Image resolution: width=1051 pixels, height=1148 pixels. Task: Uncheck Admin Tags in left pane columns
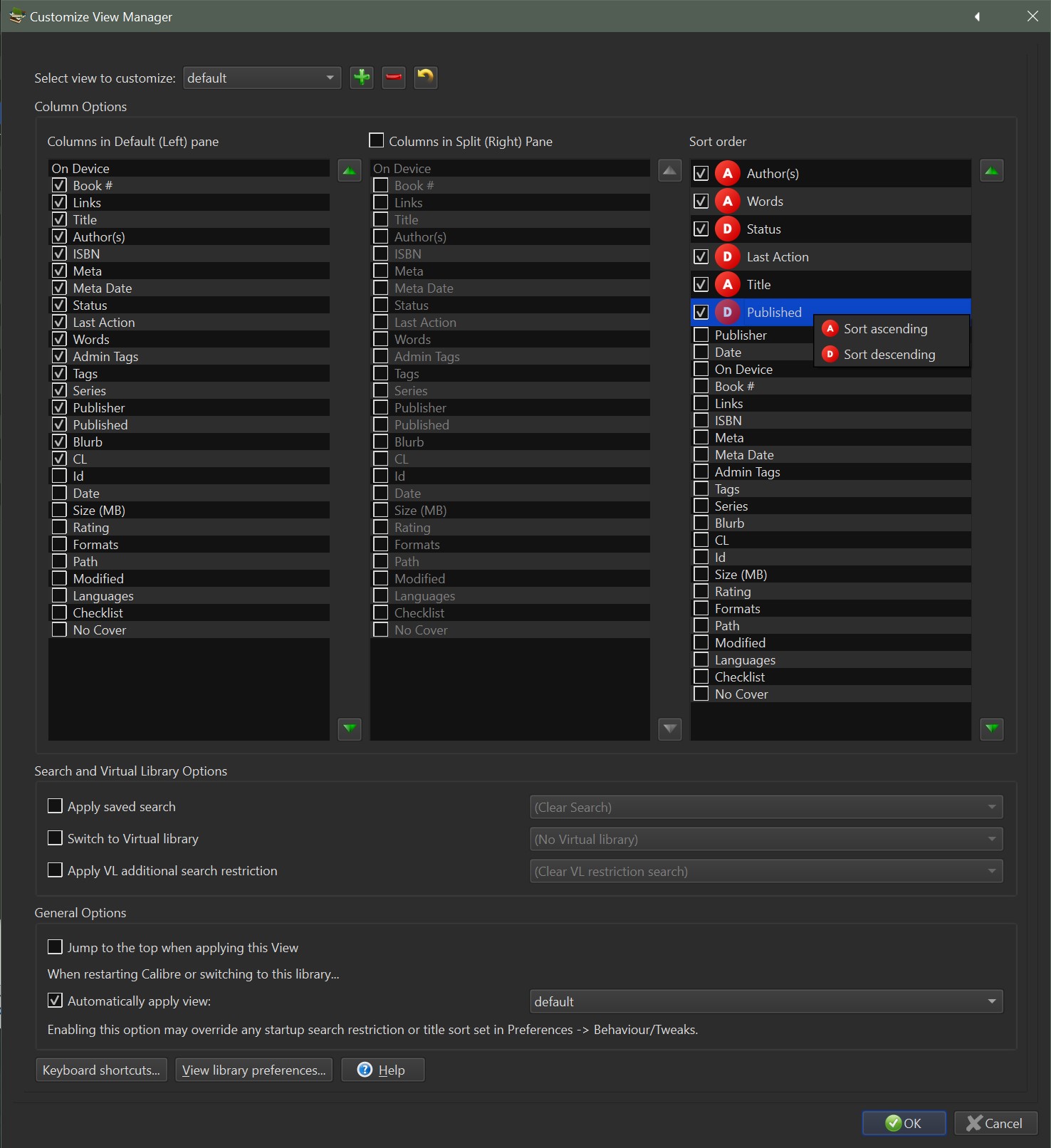point(60,356)
